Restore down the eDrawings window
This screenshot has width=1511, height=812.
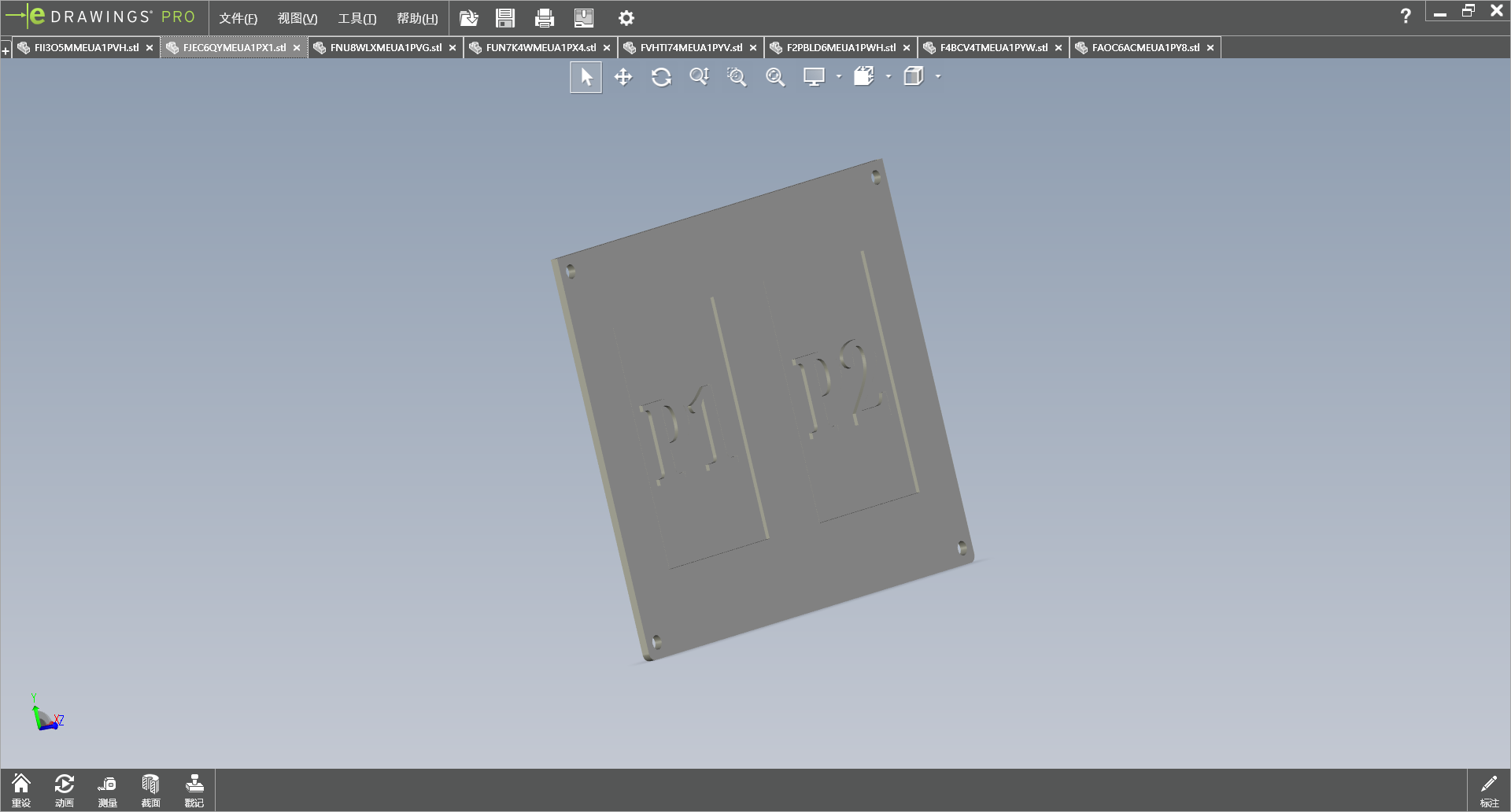[1469, 11]
